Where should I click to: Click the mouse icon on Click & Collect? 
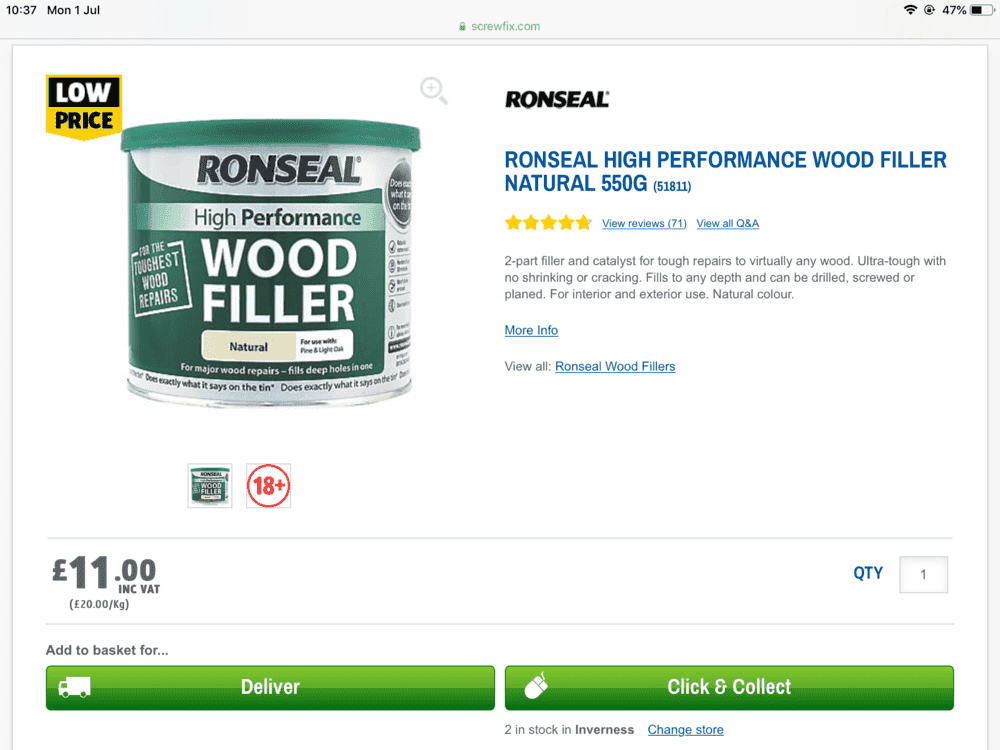pyautogui.click(x=536, y=686)
